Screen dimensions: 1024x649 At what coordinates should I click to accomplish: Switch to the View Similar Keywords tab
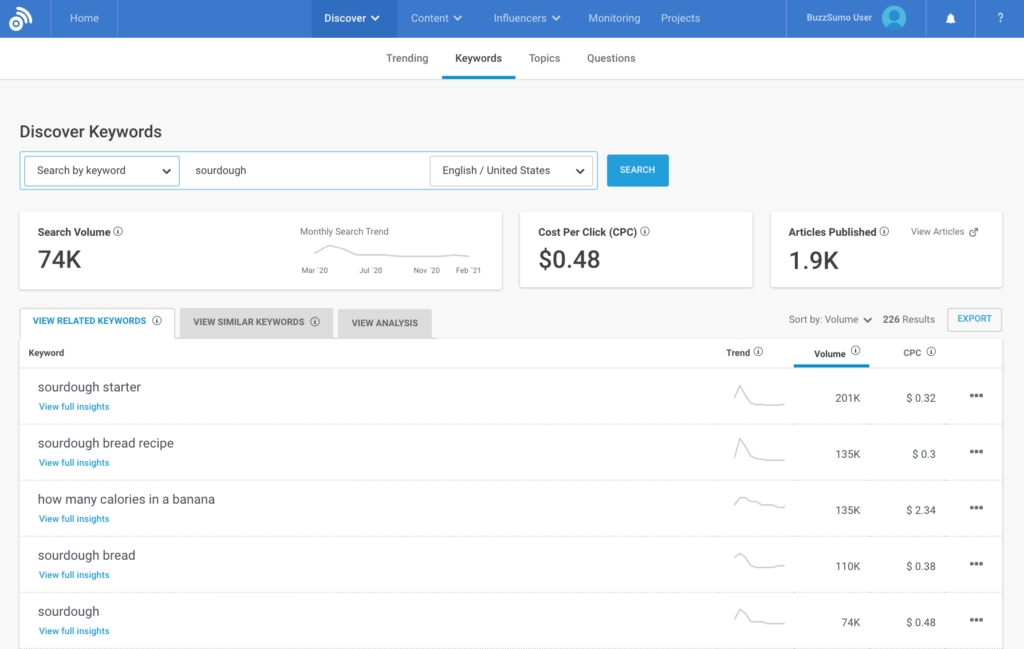[248, 323]
